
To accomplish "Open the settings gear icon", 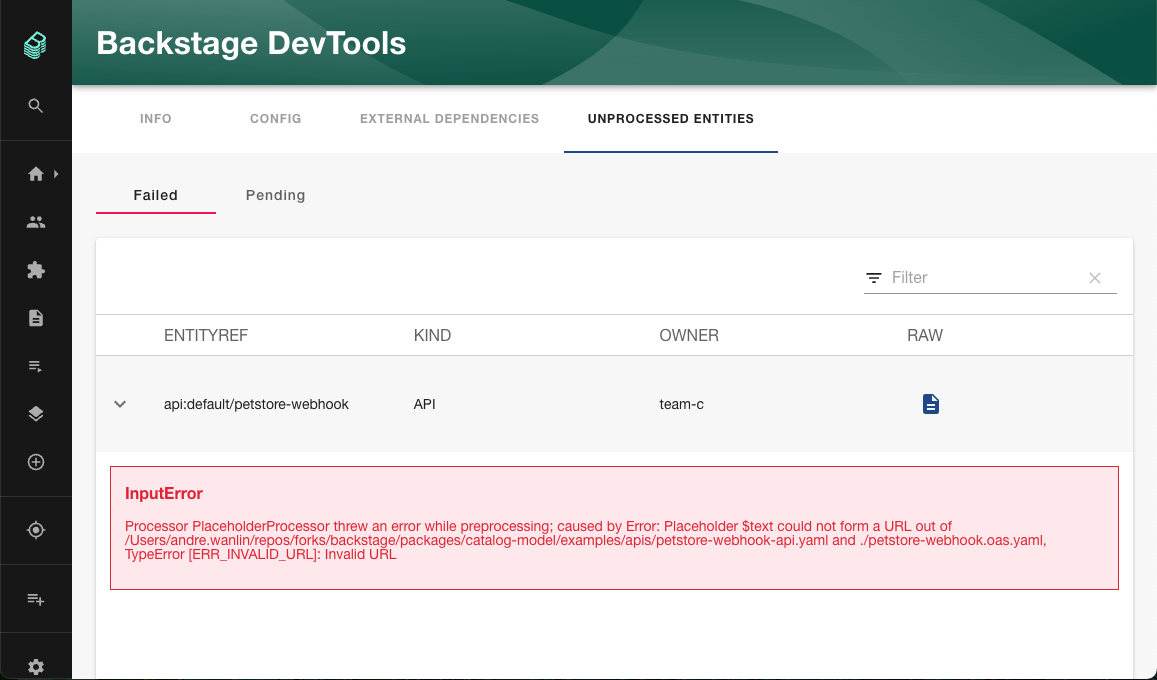I will click(x=35, y=667).
